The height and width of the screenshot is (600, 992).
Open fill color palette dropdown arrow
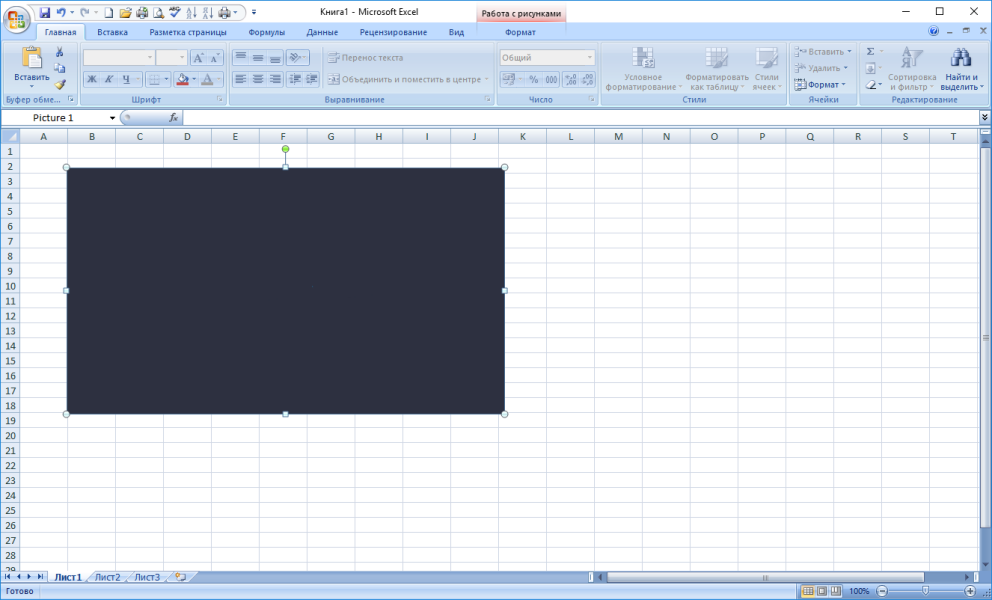(194, 79)
